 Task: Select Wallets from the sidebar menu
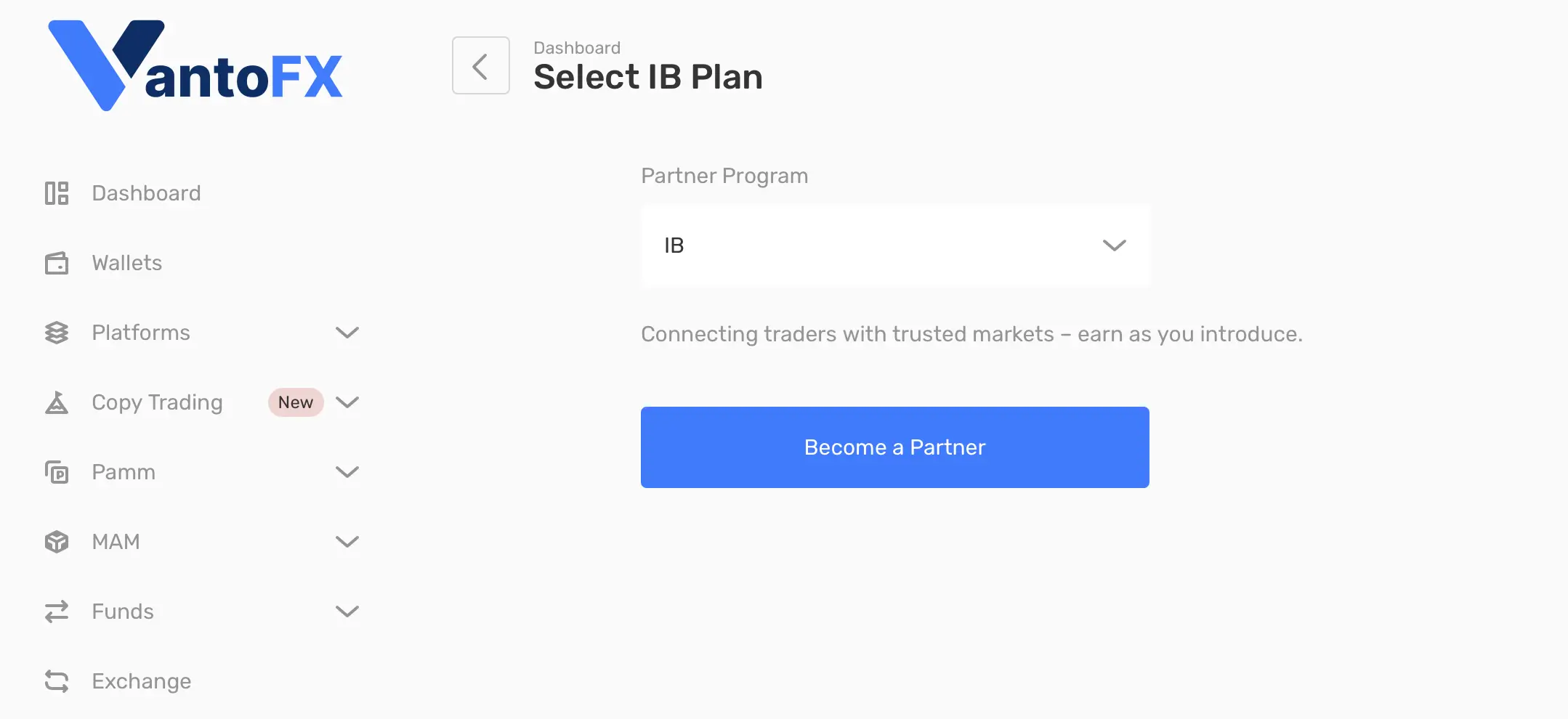[126, 263]
